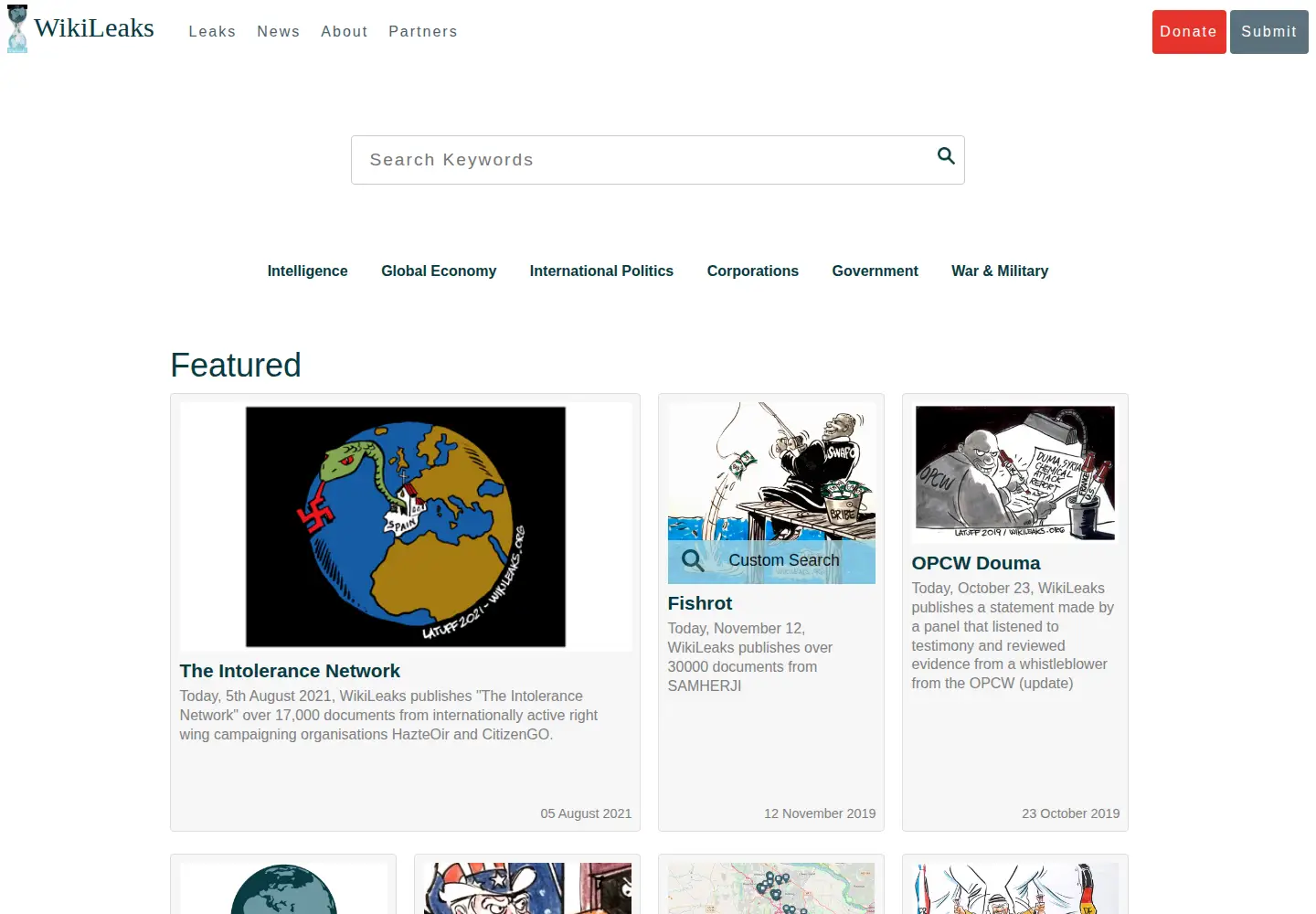The width and height of the screenshot is (1316, 914).
Task: Open the News menu item
Action: [279, 31]
